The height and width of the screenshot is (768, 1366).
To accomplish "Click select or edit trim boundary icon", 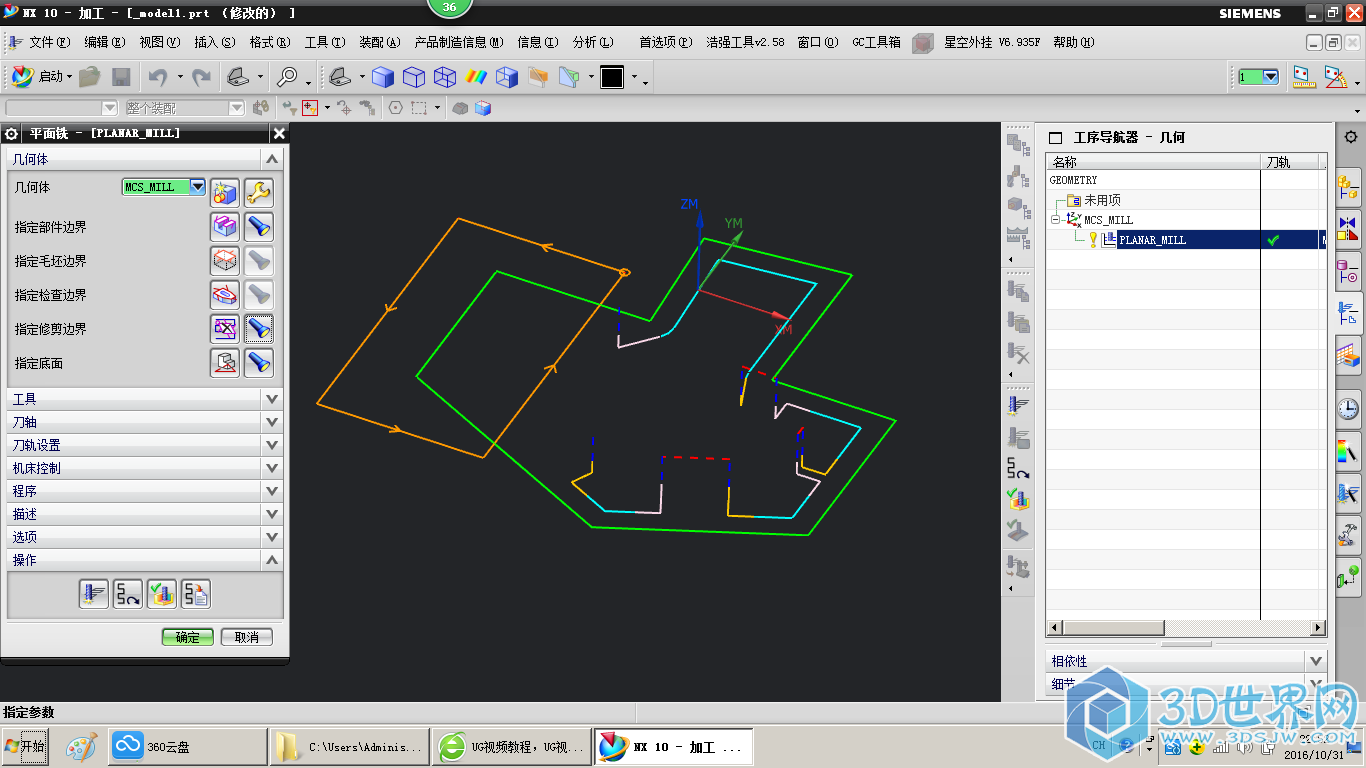I will pos(225,329).
